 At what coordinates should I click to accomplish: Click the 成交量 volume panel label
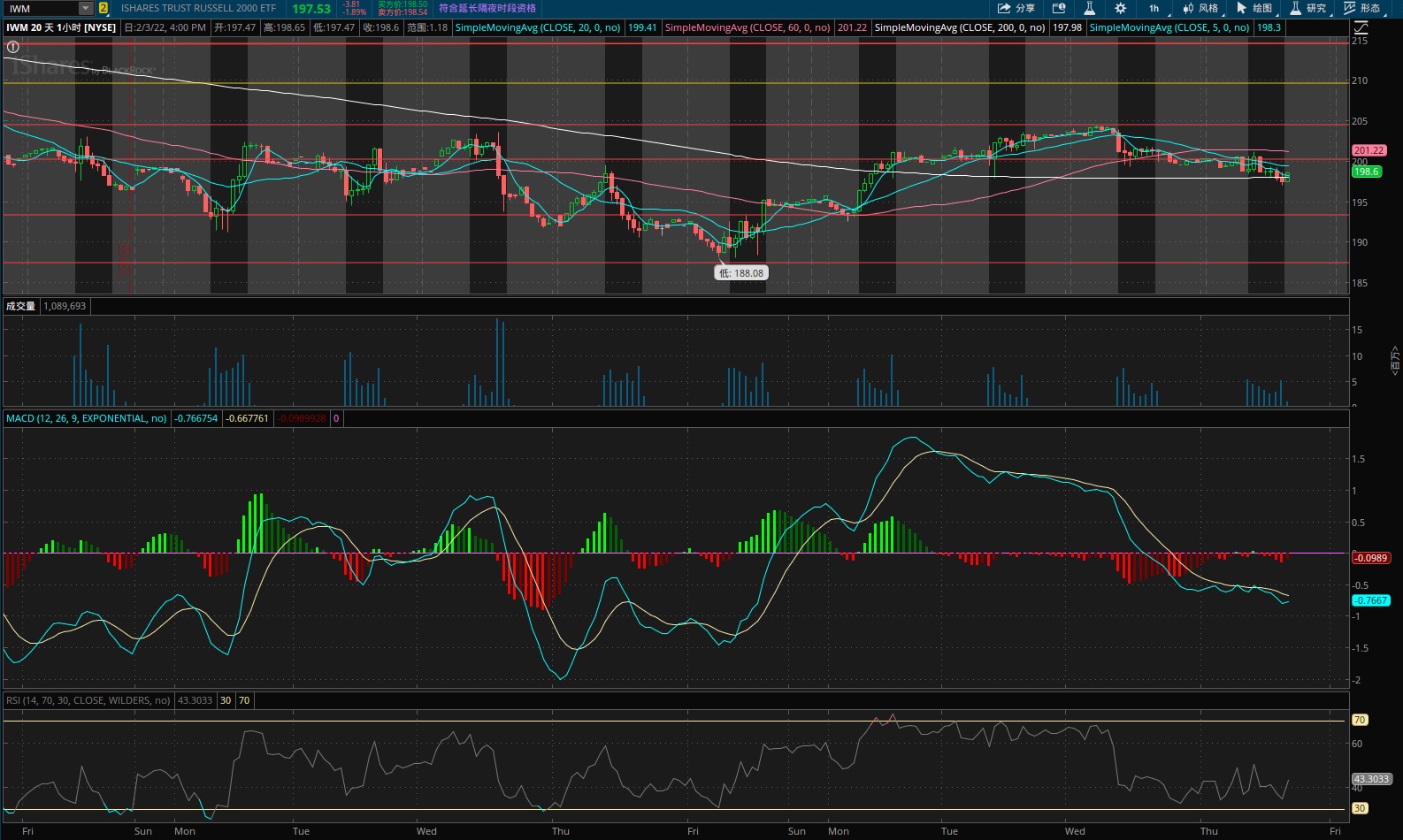pos(20,306)
